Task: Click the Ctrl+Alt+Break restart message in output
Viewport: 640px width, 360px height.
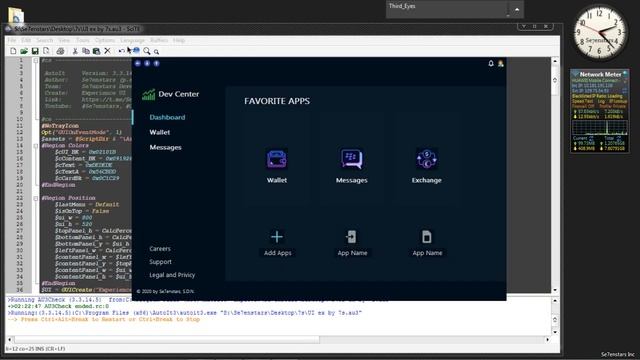Action: (x=104, y=320)
